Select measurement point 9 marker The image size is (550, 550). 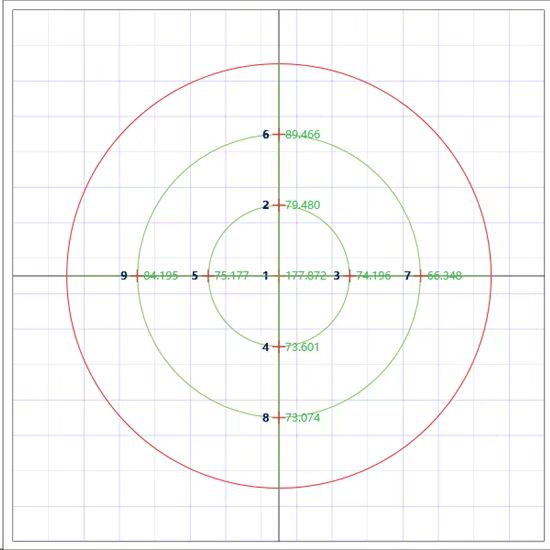point(137,276)
